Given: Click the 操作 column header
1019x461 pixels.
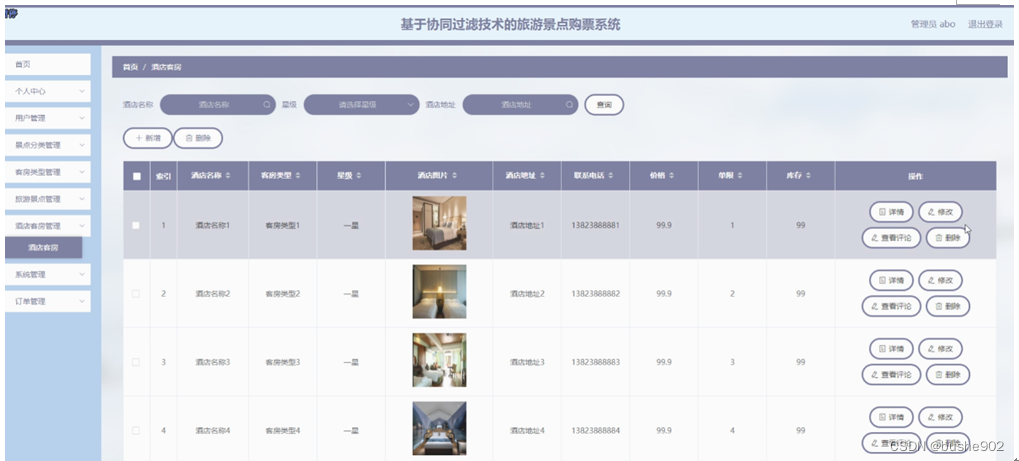Looking at the screenshot, I should (915, 176).
